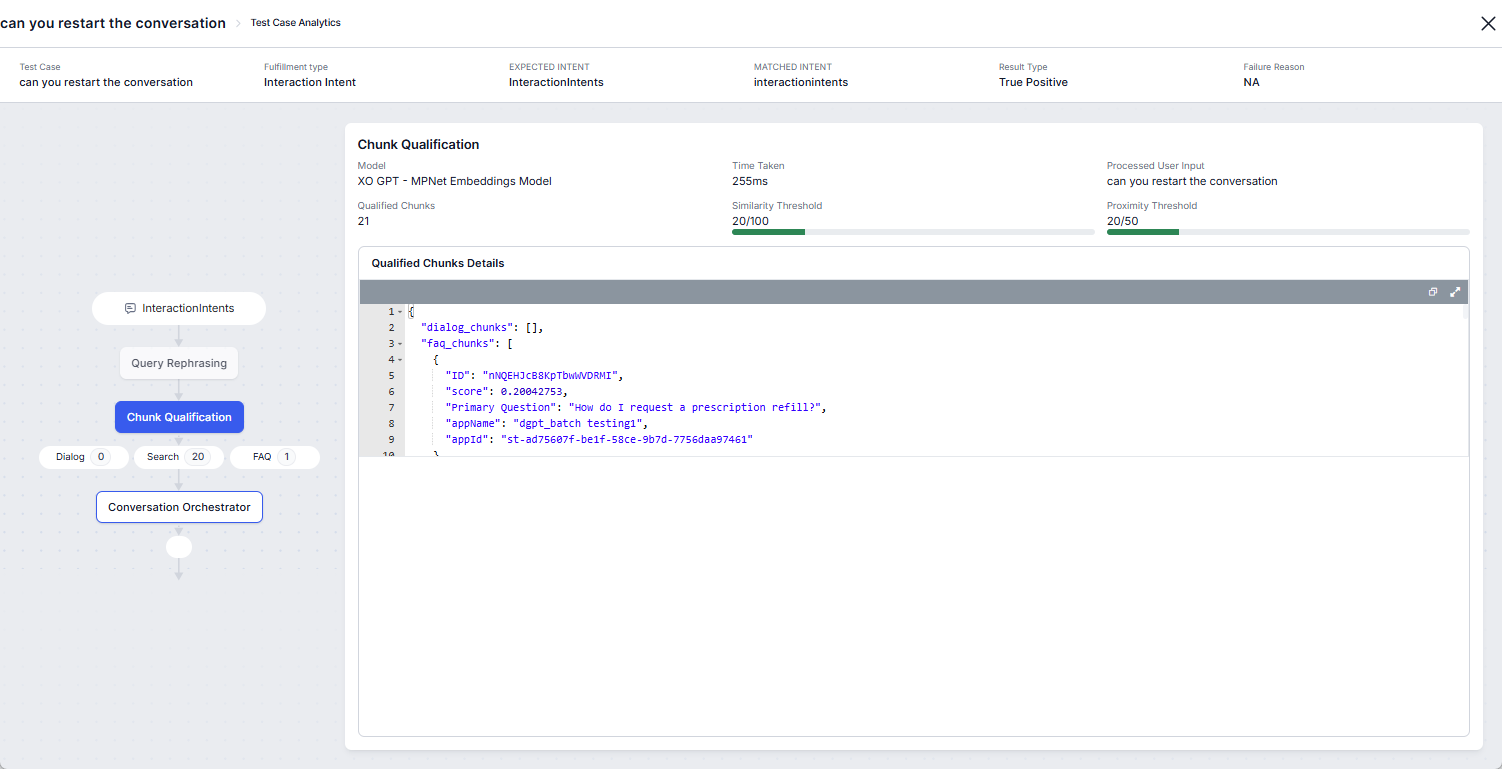Click the empty end node in the flow
The image size is (1502, 769).
point(179,547)
